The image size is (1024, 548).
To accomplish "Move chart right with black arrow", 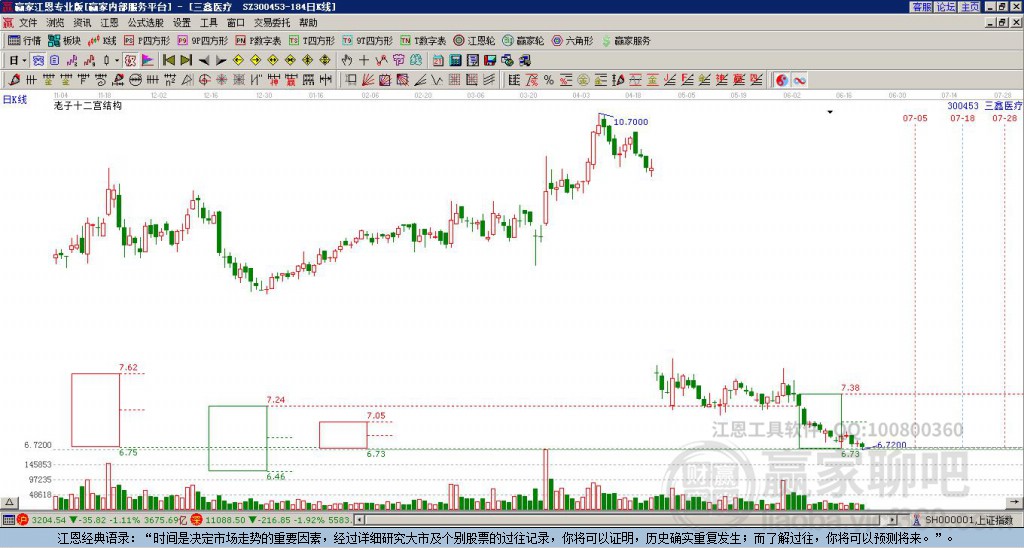I will pos(221,61).
